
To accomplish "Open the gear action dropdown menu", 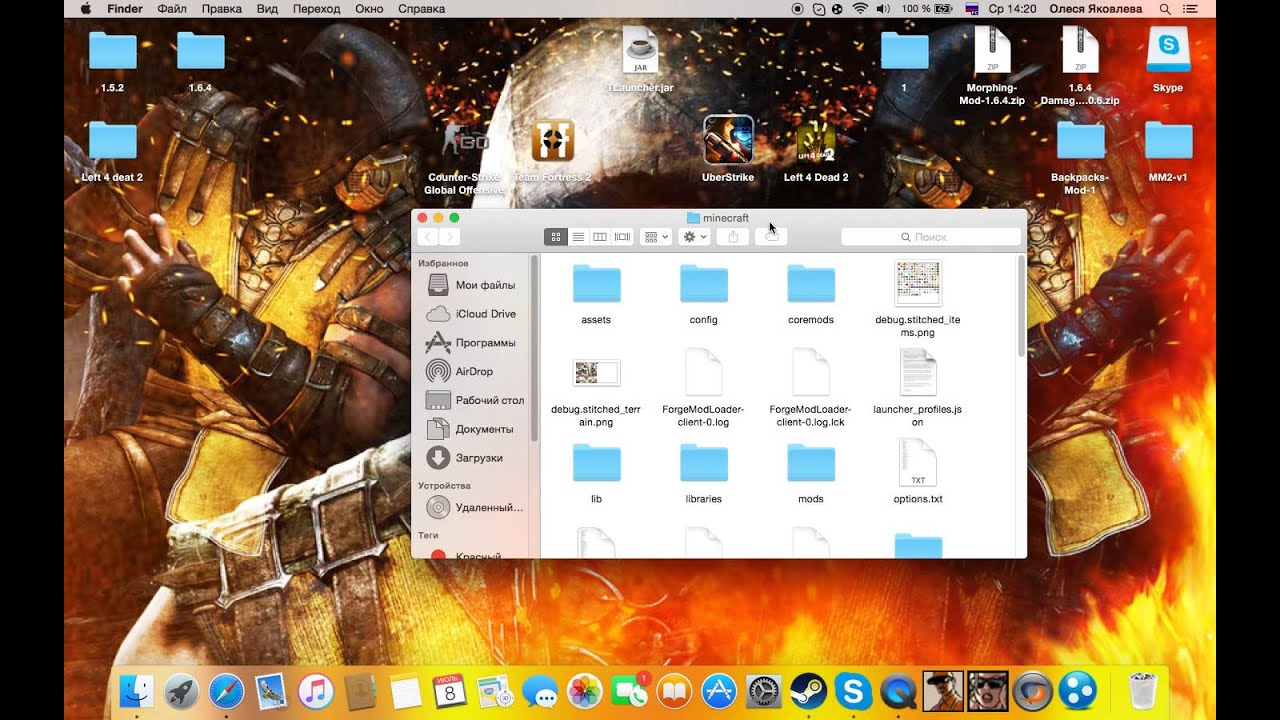I will point(694,237).
